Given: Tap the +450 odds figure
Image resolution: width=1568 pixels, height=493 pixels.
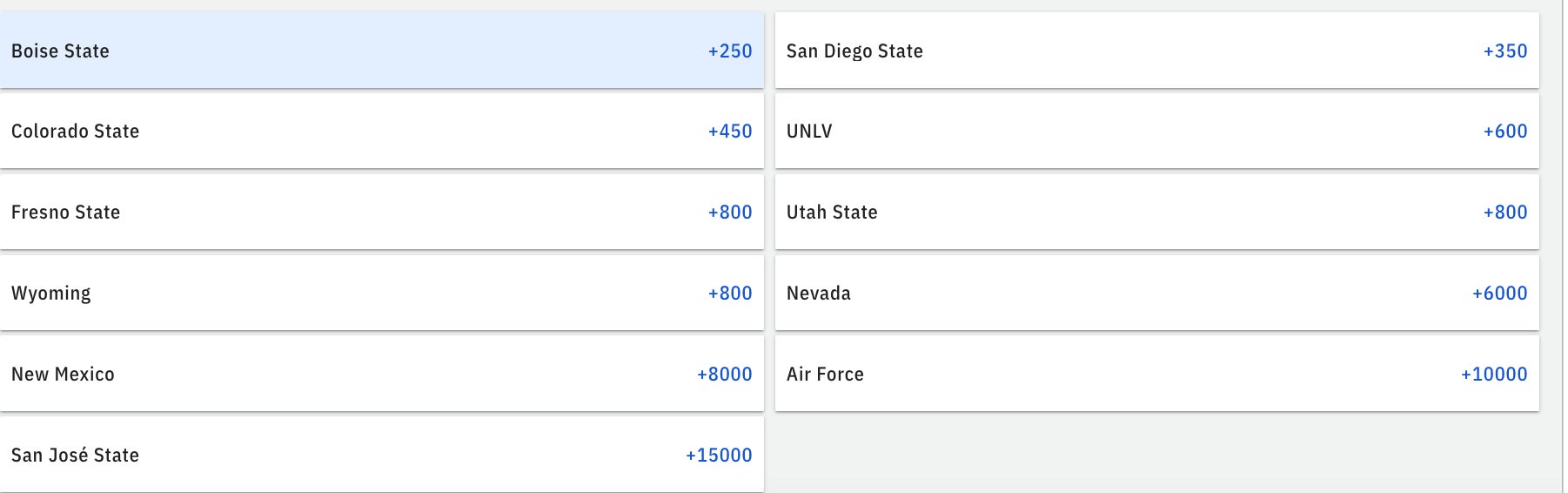Looking at the screenshot, I should pos(730,131).
